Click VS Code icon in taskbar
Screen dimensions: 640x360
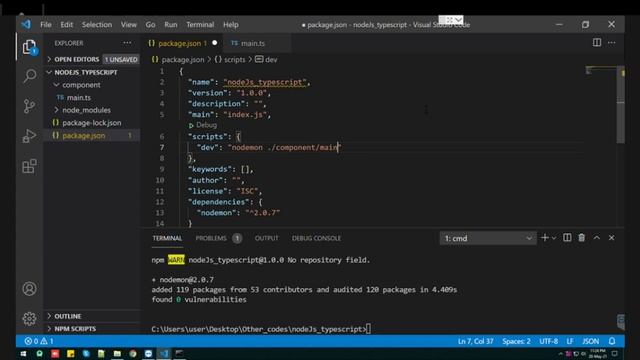[164, 353]
